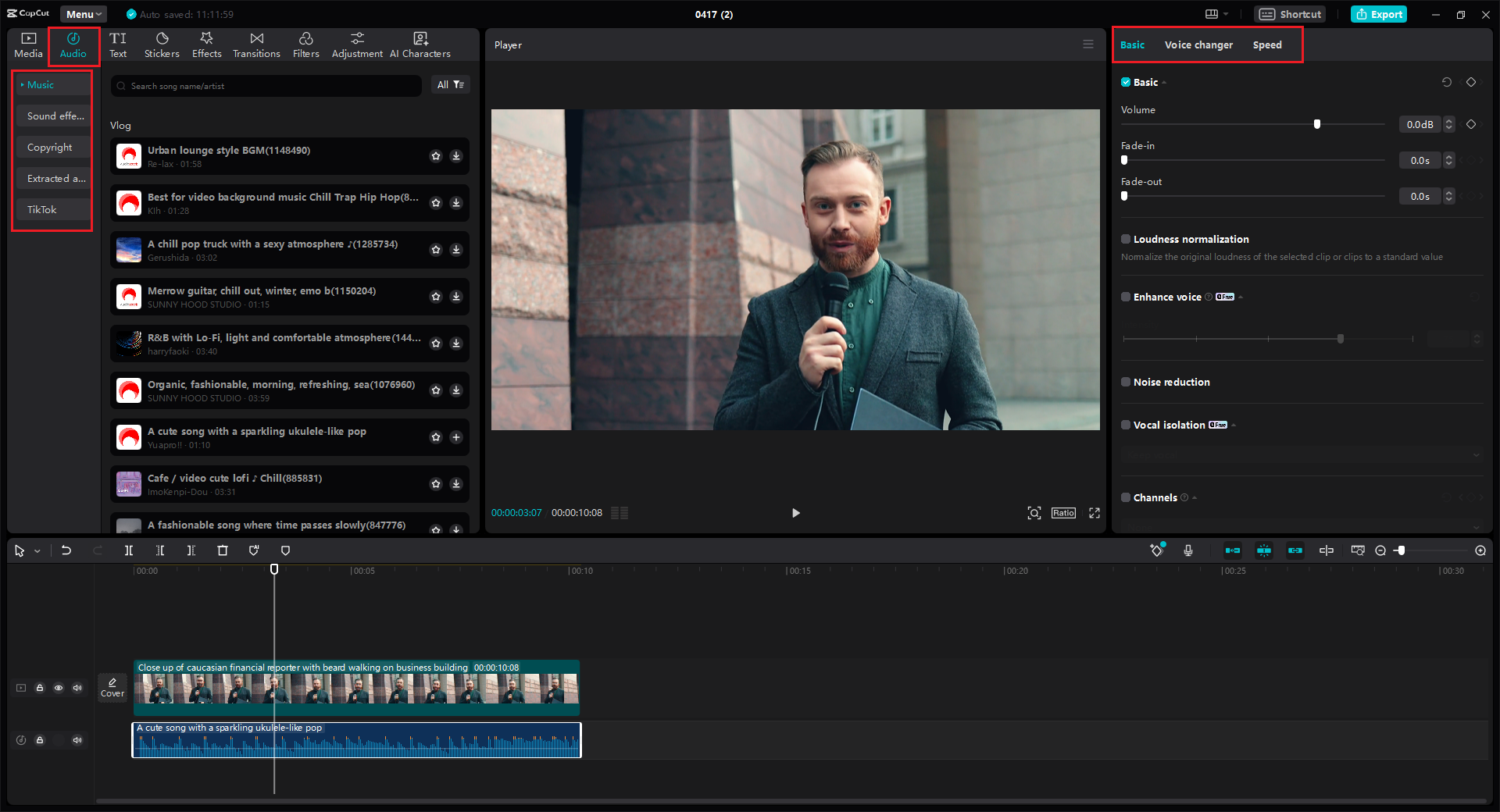The image size is (1500, 812).
Task: Zoom into the timeline with the magnifier icon
Action: 1480,550
